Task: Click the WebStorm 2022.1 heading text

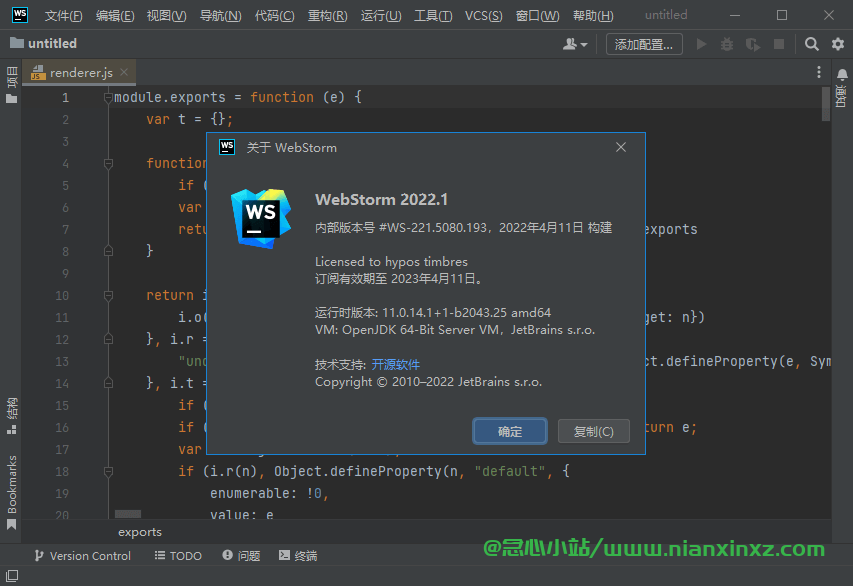Action: [x=381, y=200]
